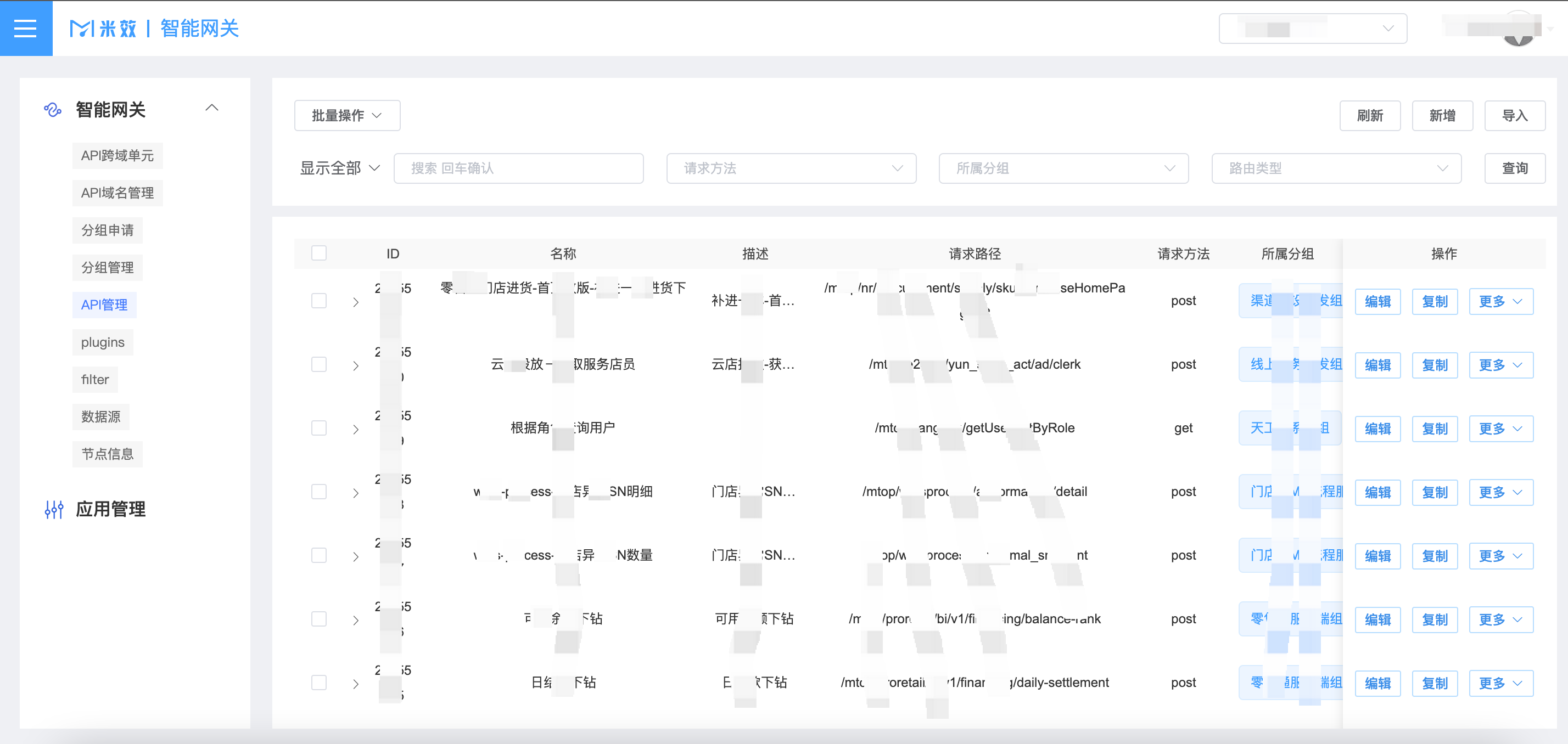Click the 搜索 回车确认 search field
This screenshot has height=744, width=1568.
518,168
